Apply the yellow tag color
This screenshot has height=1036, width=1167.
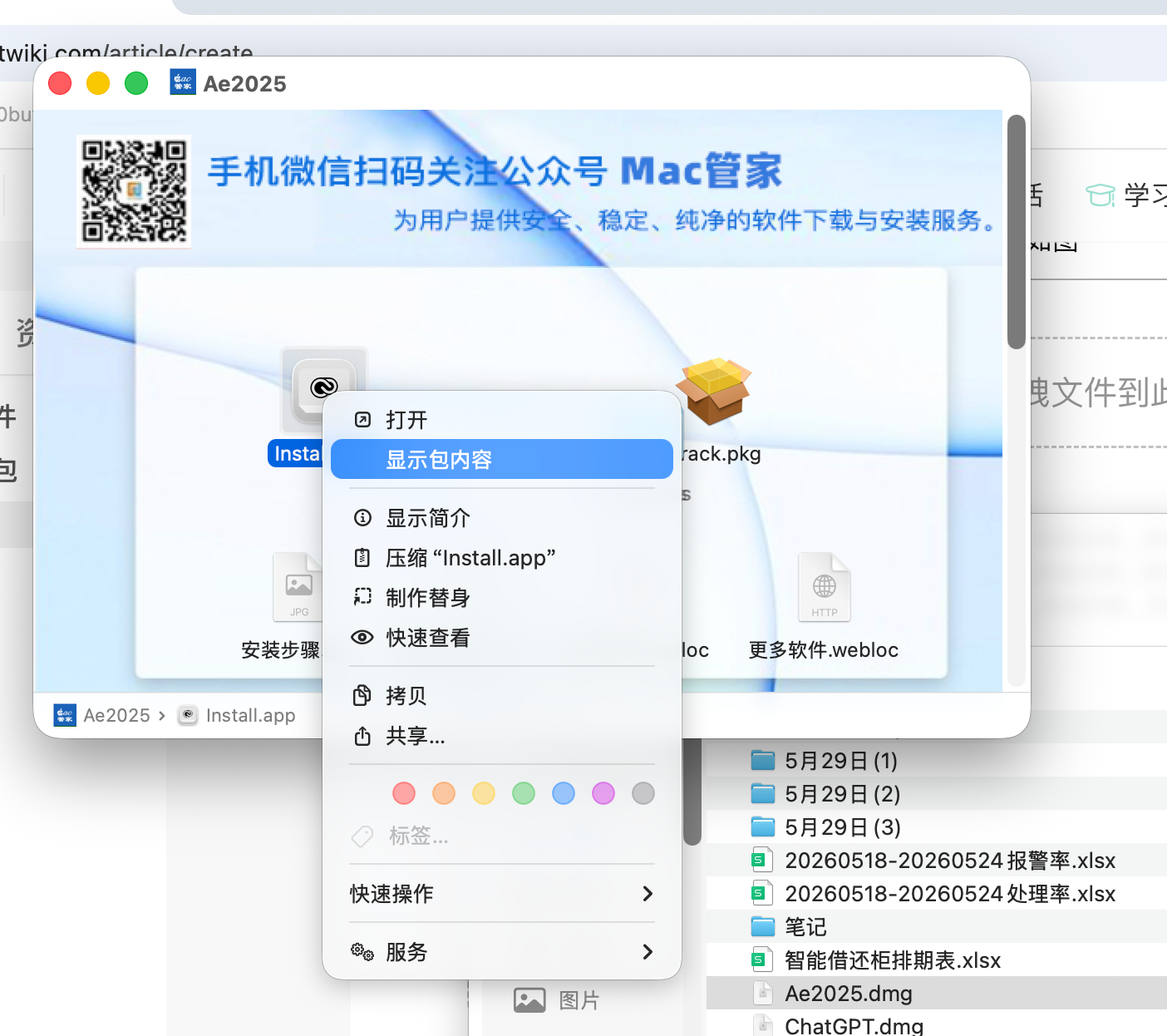(x=484, y=793)
